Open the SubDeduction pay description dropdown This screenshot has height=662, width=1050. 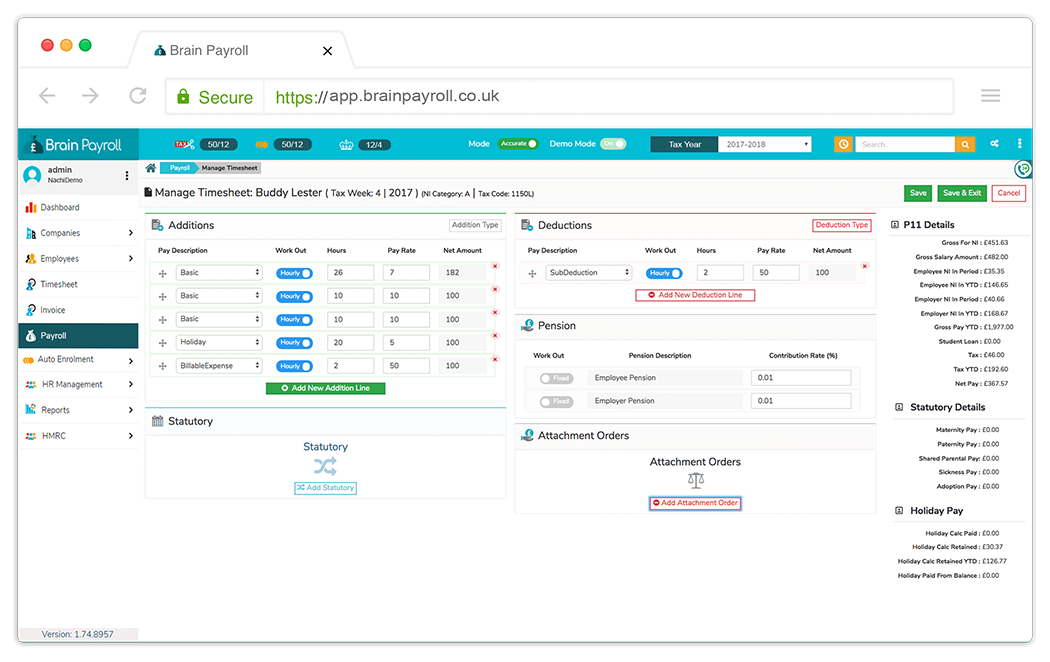pos(589,273)
